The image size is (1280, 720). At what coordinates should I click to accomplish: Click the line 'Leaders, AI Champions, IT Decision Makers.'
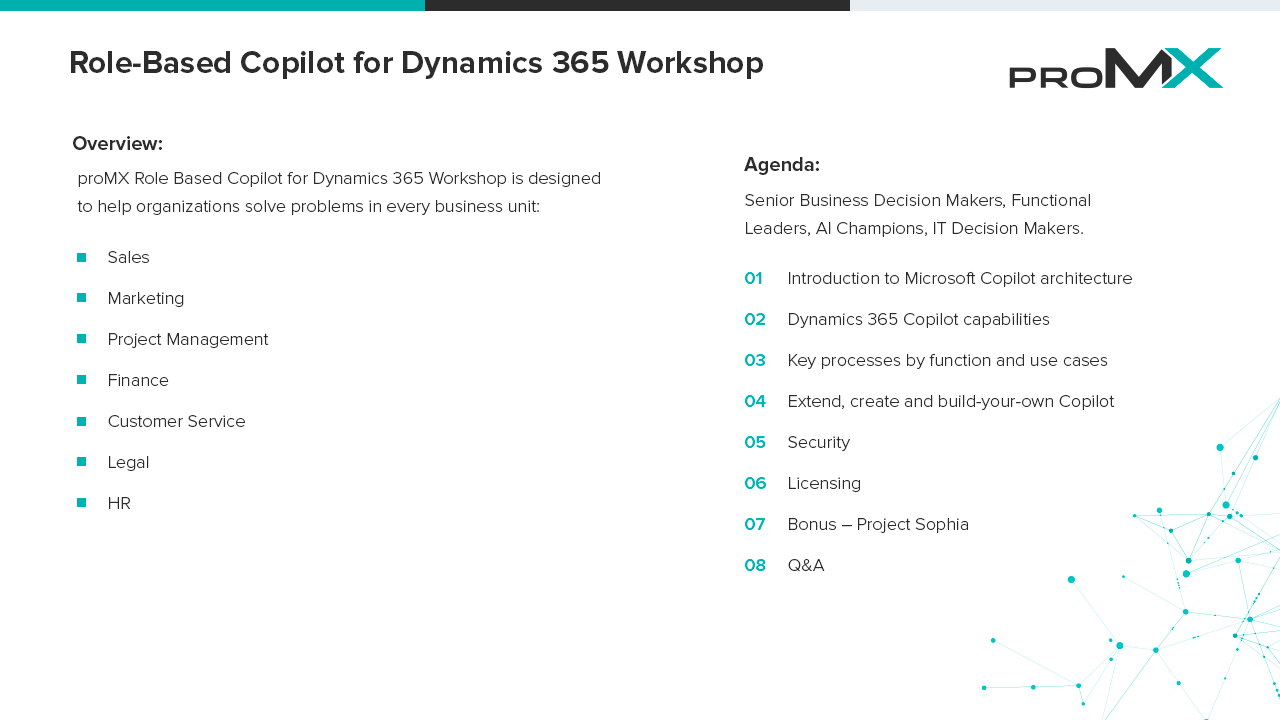click(x=914, y=228)
